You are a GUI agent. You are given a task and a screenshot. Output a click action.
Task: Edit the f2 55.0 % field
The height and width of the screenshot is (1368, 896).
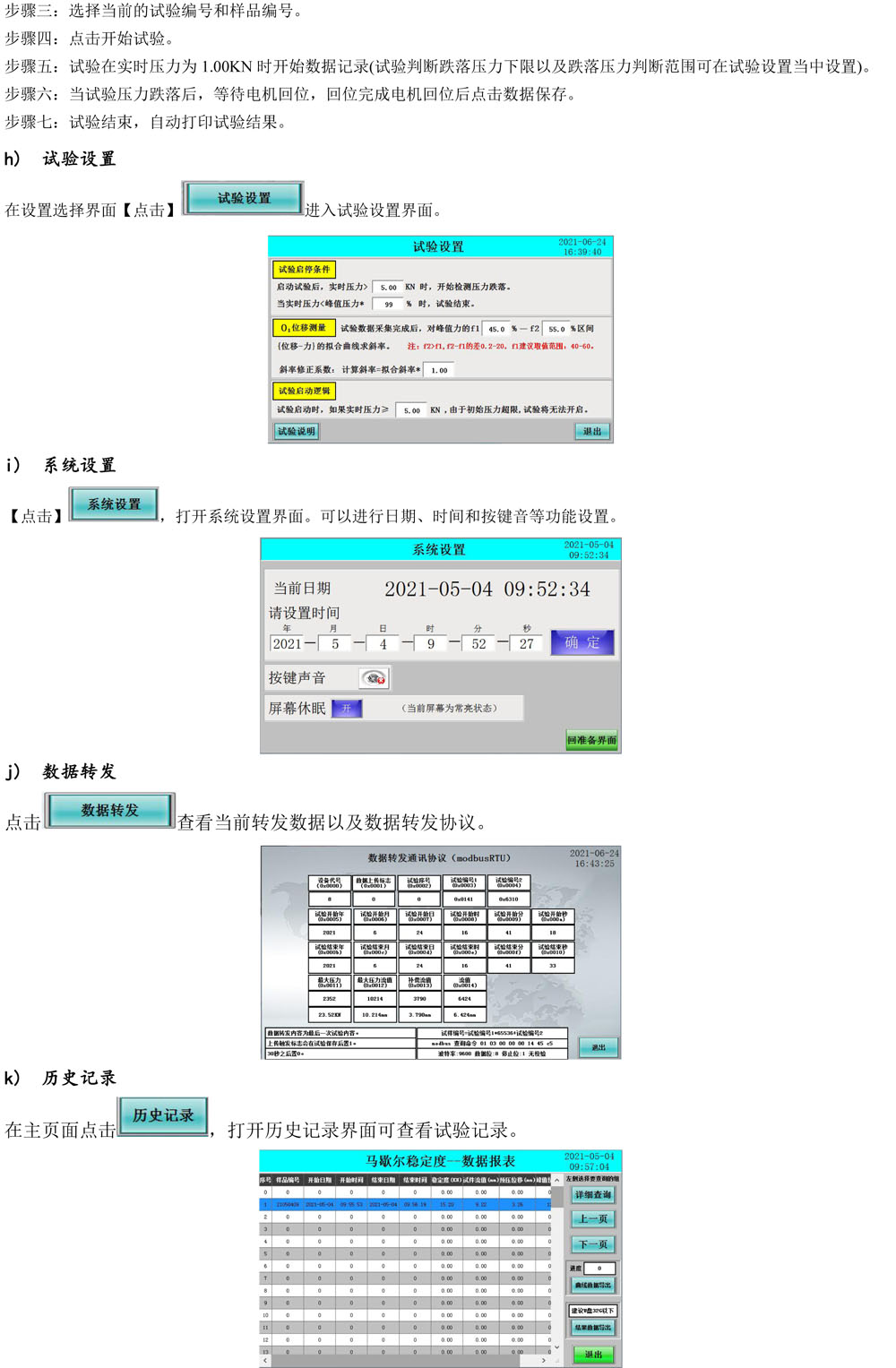click(x=556, y=329)
